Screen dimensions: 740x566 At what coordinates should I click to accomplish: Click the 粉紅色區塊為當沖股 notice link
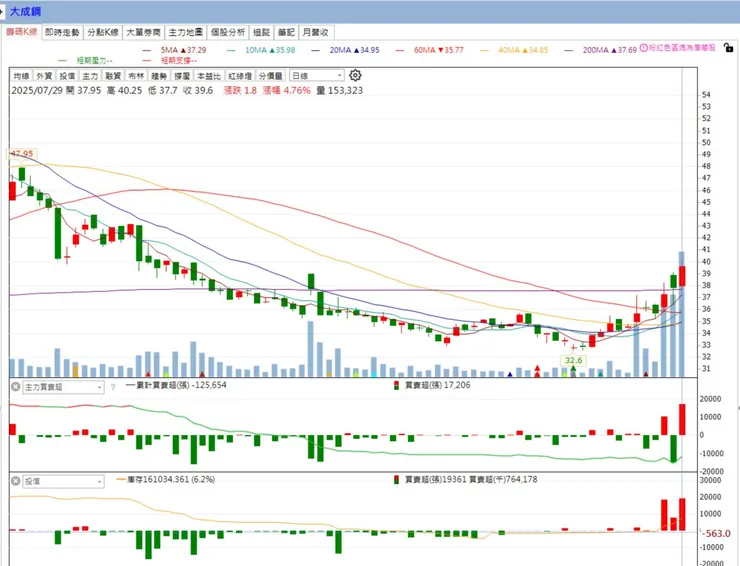pos(682,48)
